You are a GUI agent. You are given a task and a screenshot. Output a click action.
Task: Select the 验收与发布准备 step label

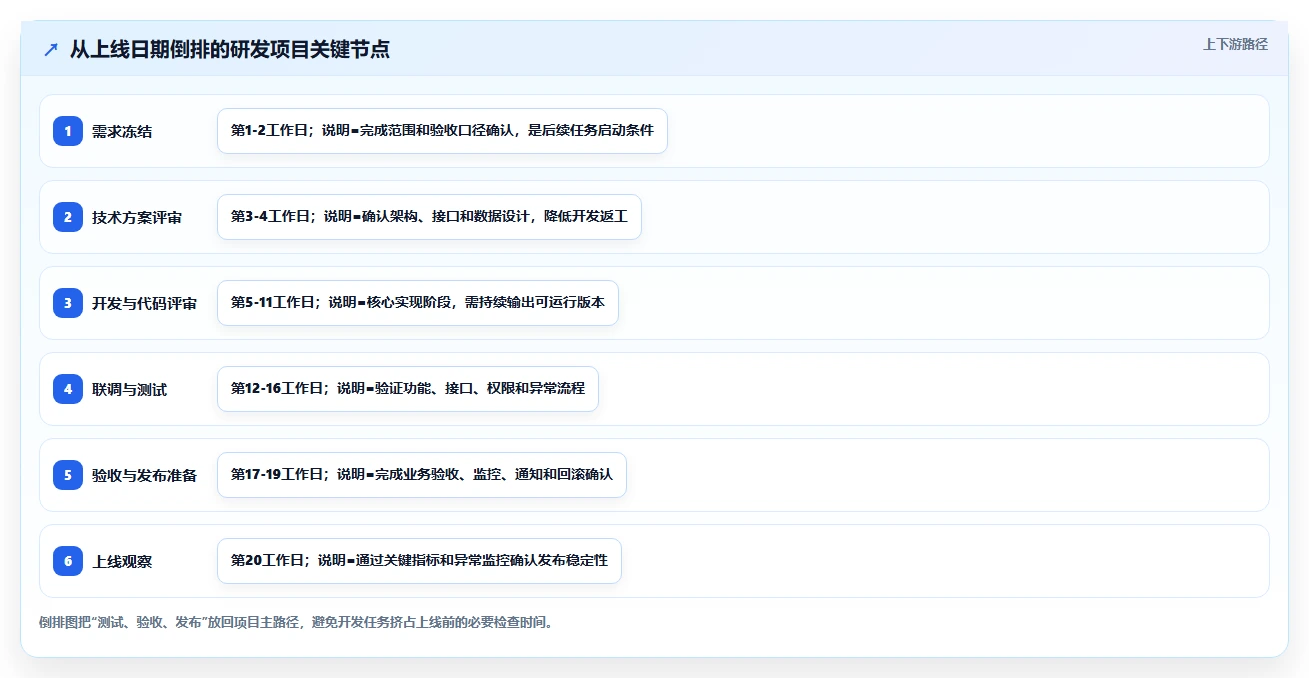click(144, 475)
